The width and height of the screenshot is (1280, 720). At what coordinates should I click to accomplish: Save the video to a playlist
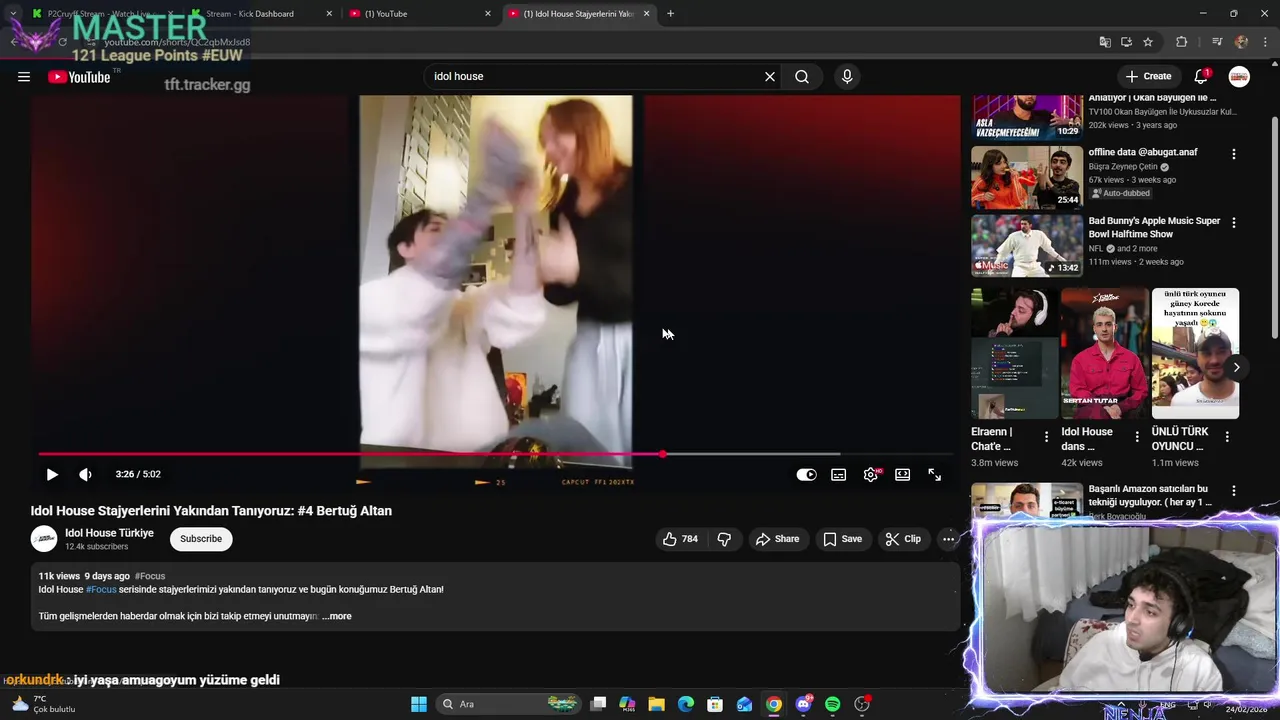(842, 539)
